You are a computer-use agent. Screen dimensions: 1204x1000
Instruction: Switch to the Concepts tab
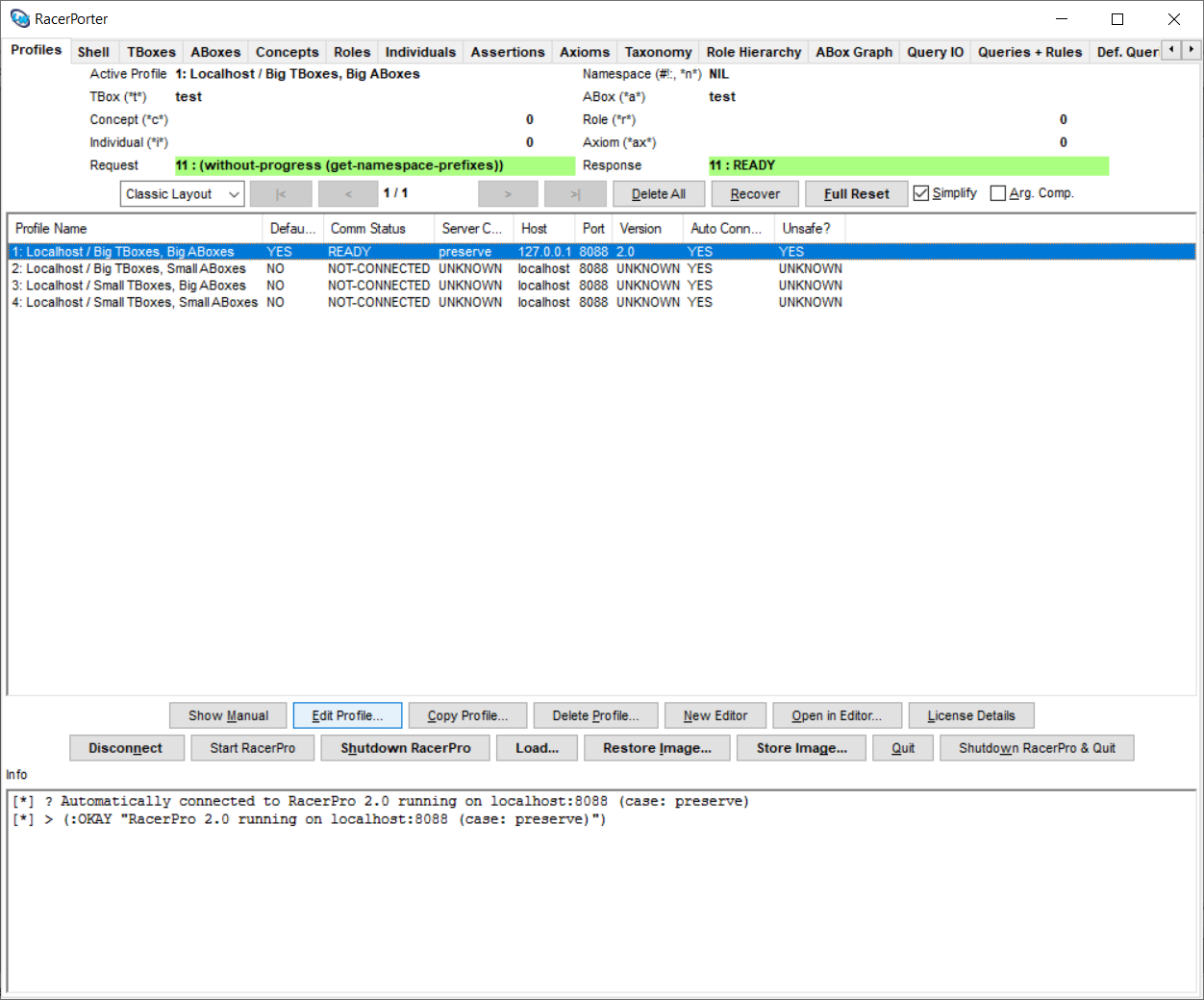click(287, 52)
